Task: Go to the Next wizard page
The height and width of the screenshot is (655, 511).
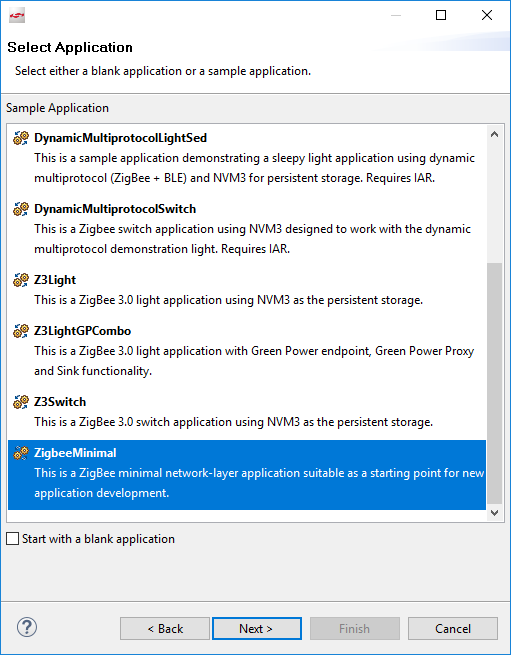Action: (x=257, y=628)
